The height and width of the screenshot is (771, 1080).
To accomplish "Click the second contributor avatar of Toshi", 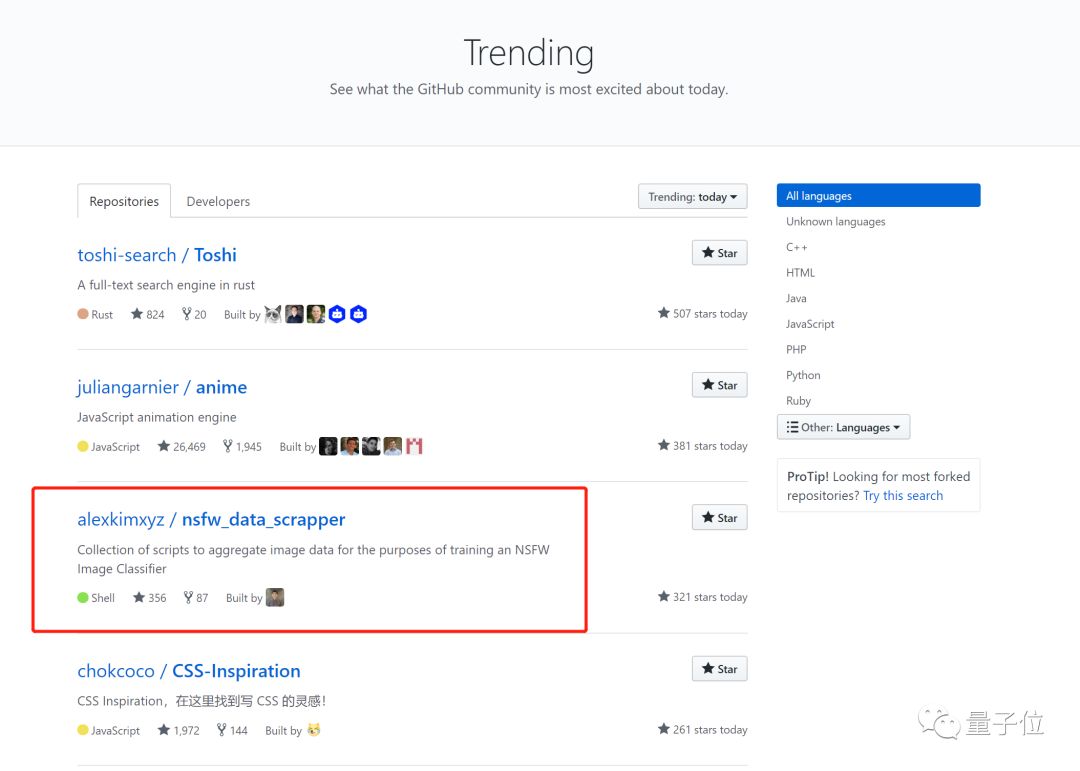I will tap(294, 314).
